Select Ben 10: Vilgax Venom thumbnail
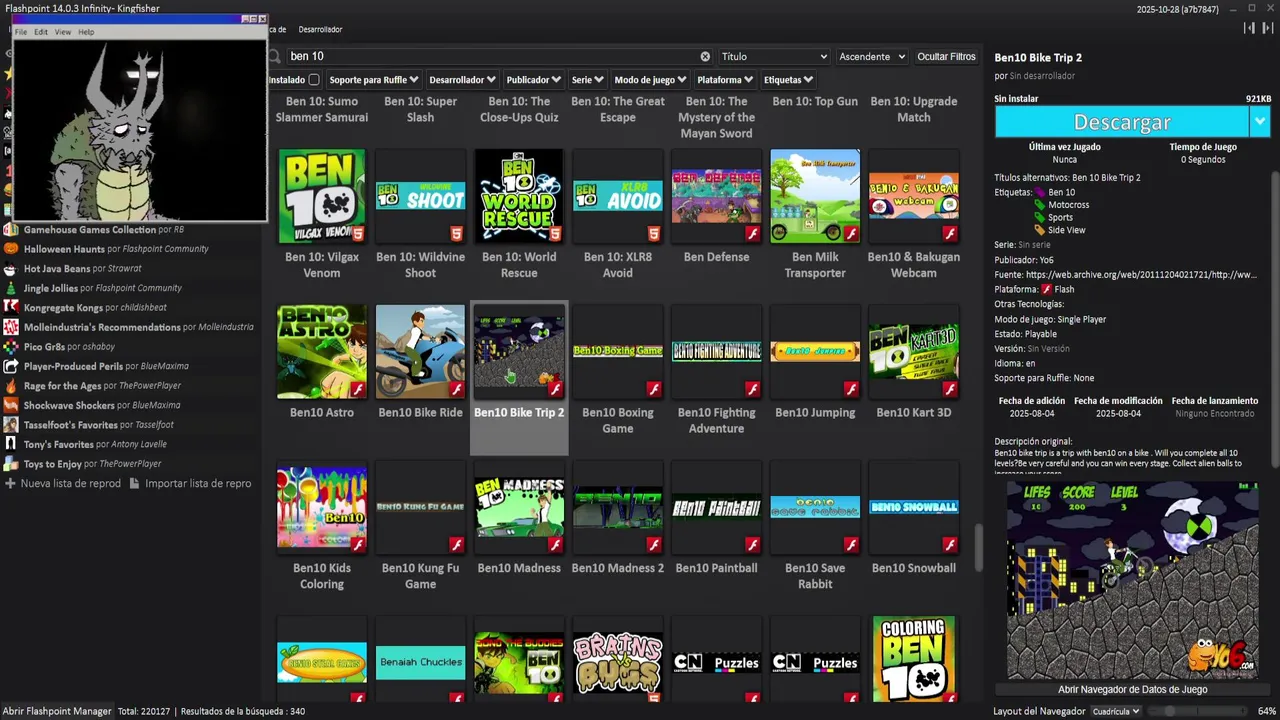 322,196
